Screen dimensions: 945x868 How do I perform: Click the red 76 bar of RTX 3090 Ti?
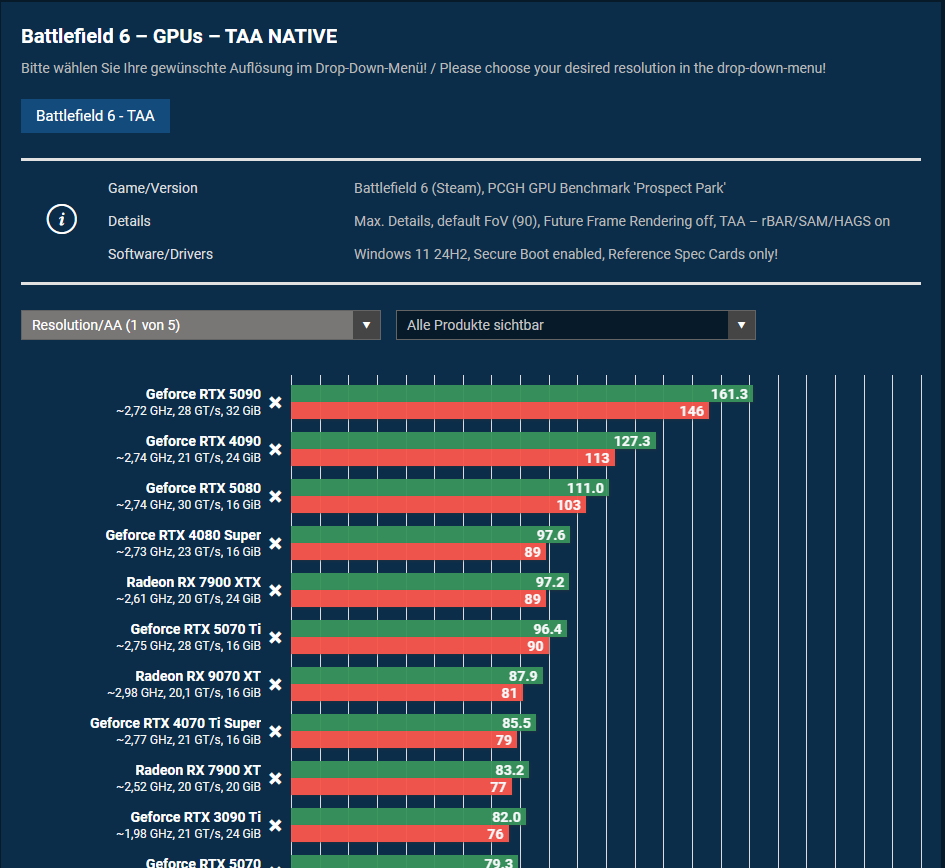tap(400, 834)
